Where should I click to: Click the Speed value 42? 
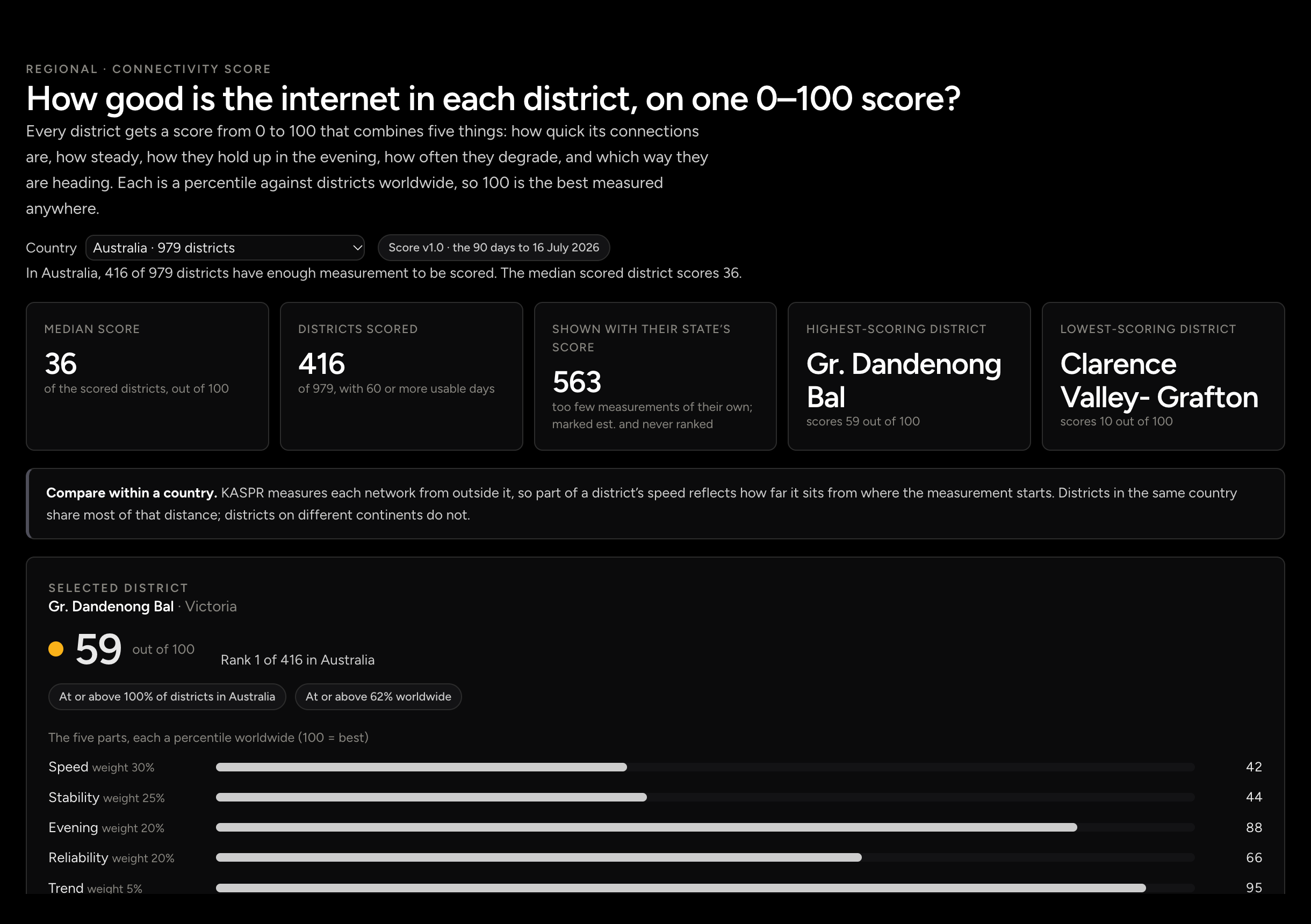click(x=1254, y=767)
